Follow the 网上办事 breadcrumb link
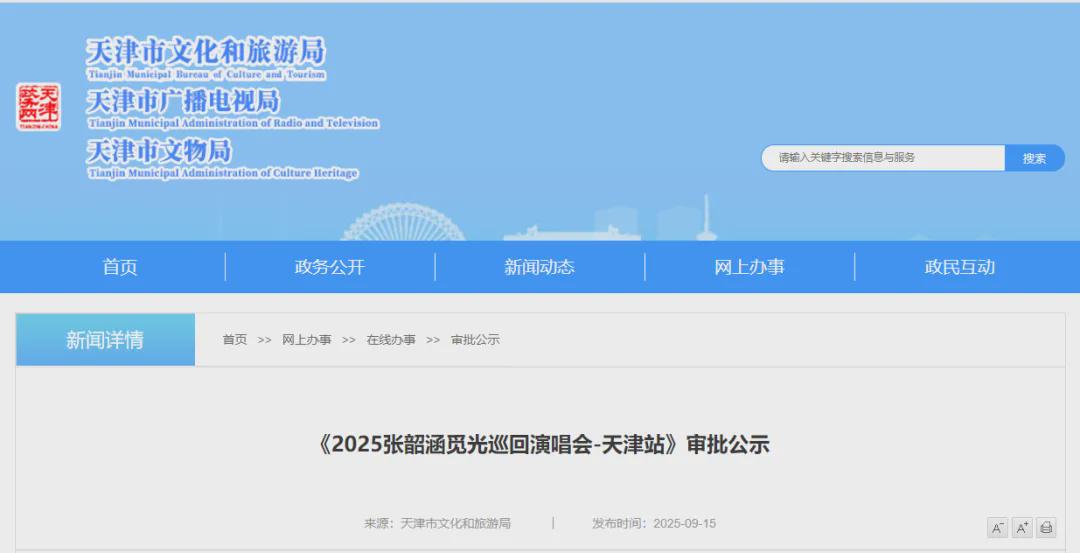 click(x=307, y=340)
